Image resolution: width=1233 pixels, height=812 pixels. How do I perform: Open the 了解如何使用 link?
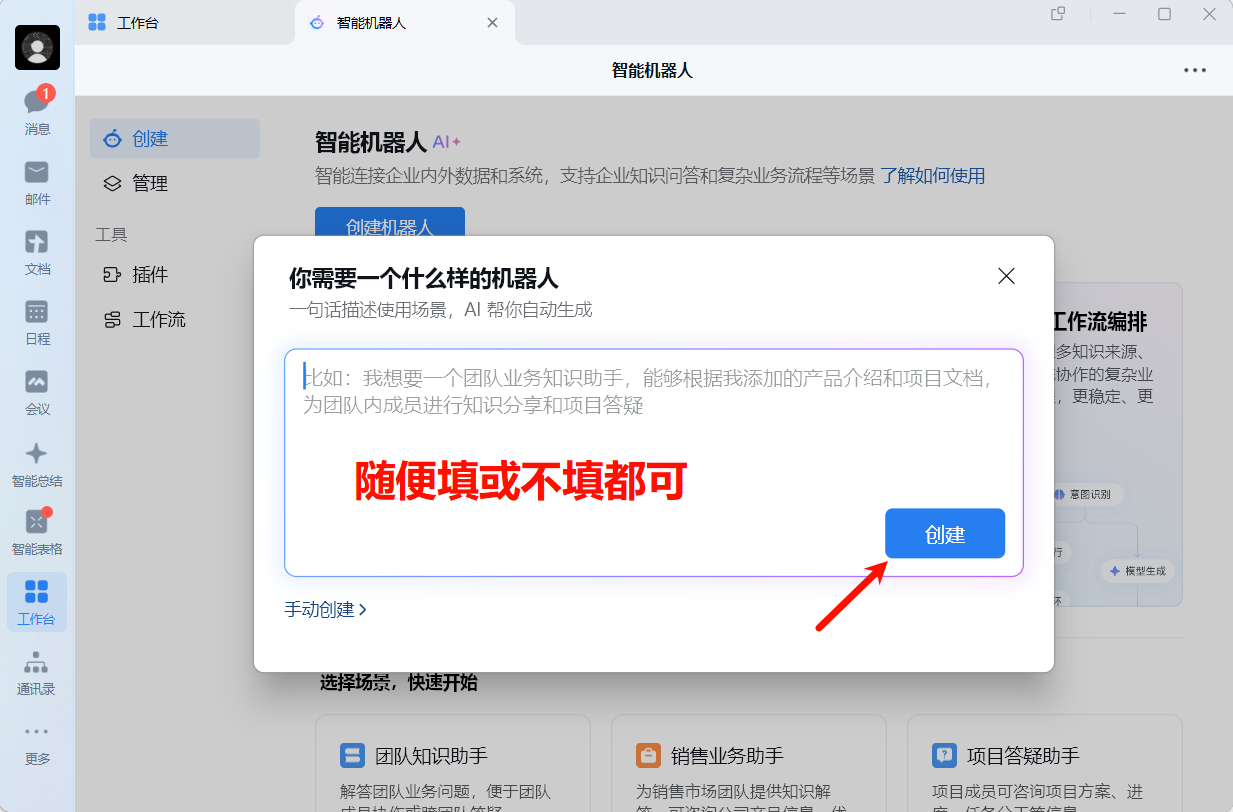(932, 176)
